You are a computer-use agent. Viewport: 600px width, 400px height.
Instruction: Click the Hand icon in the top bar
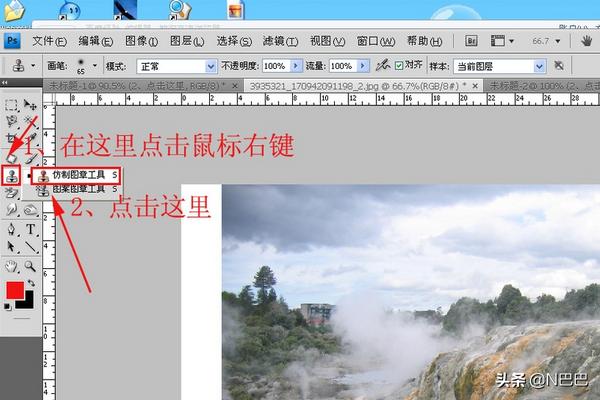[586, 41]
